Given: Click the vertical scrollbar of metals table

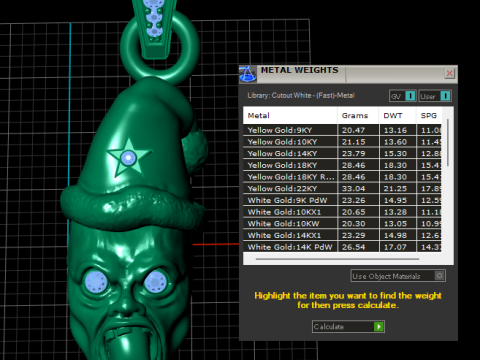Looking at the screenshot, I should [x=448, y=143].
